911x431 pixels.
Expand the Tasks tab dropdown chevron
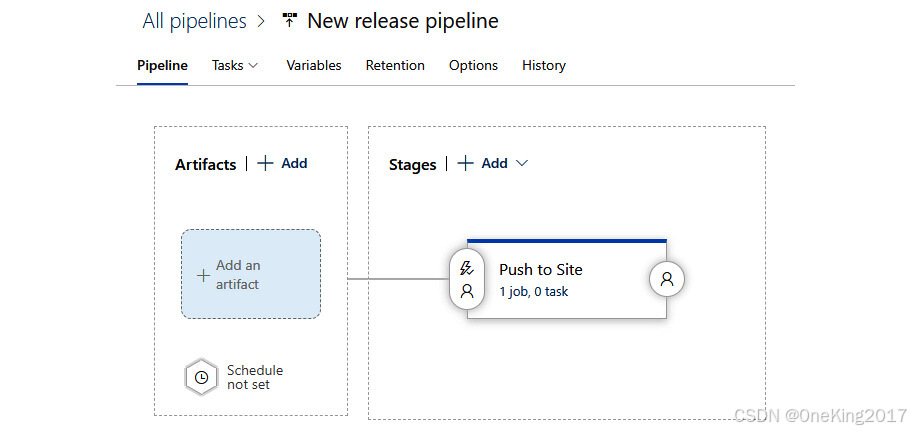pyautogui.click(x=253, y=65)
